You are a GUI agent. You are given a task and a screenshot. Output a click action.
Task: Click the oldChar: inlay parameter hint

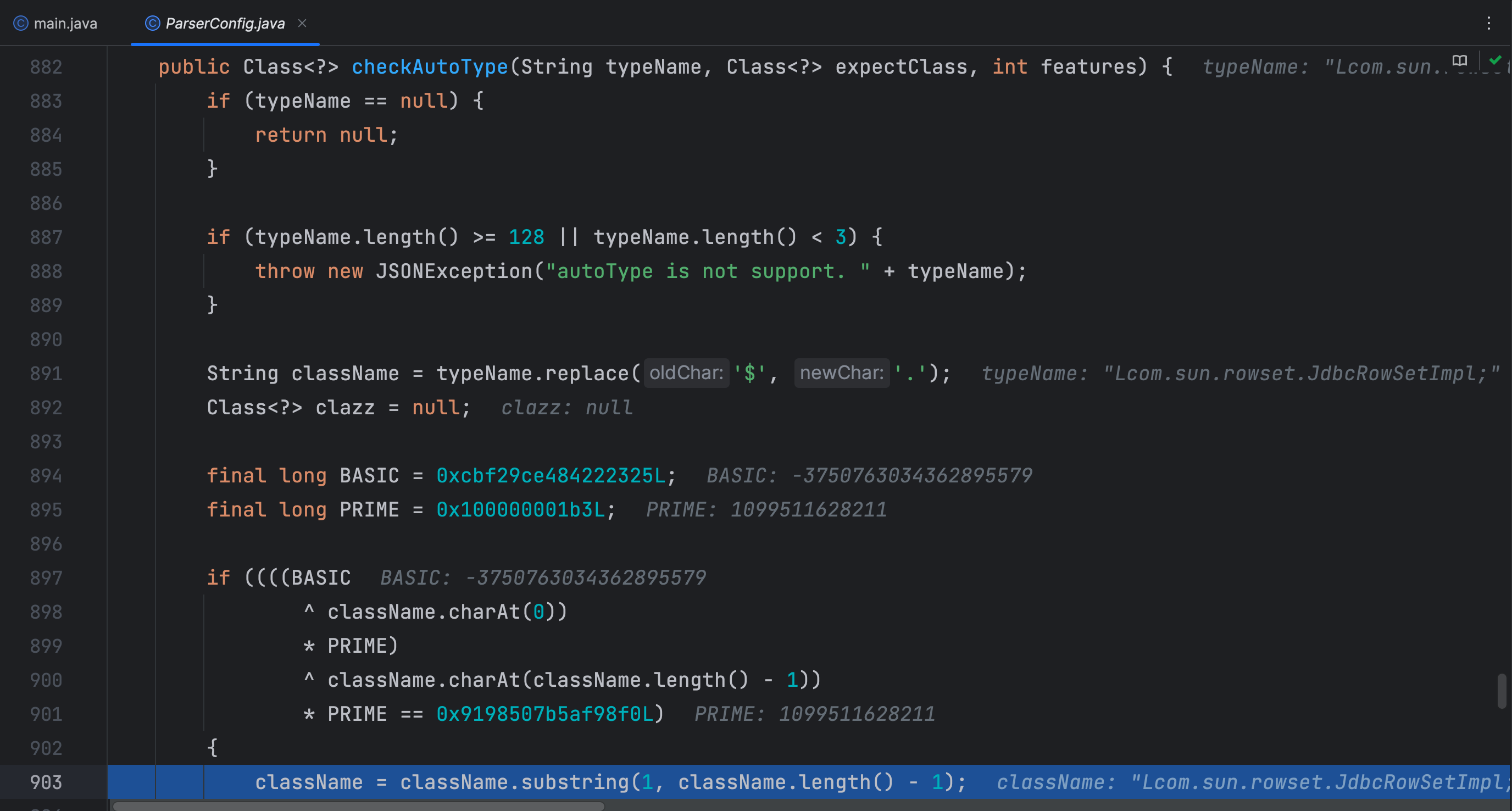[686, 373]
